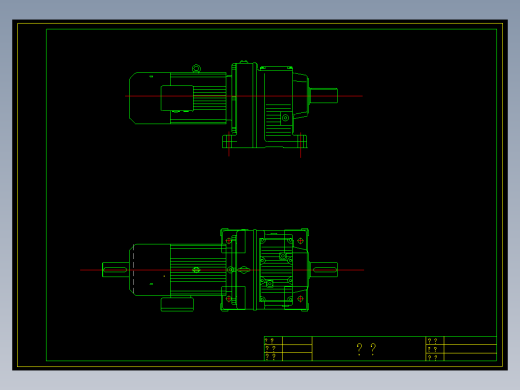The width and height of the screenshot is (520, 390).
Task: Select right output shaft in bottom view
Action: pyautogui.click(x=324, y=270)
